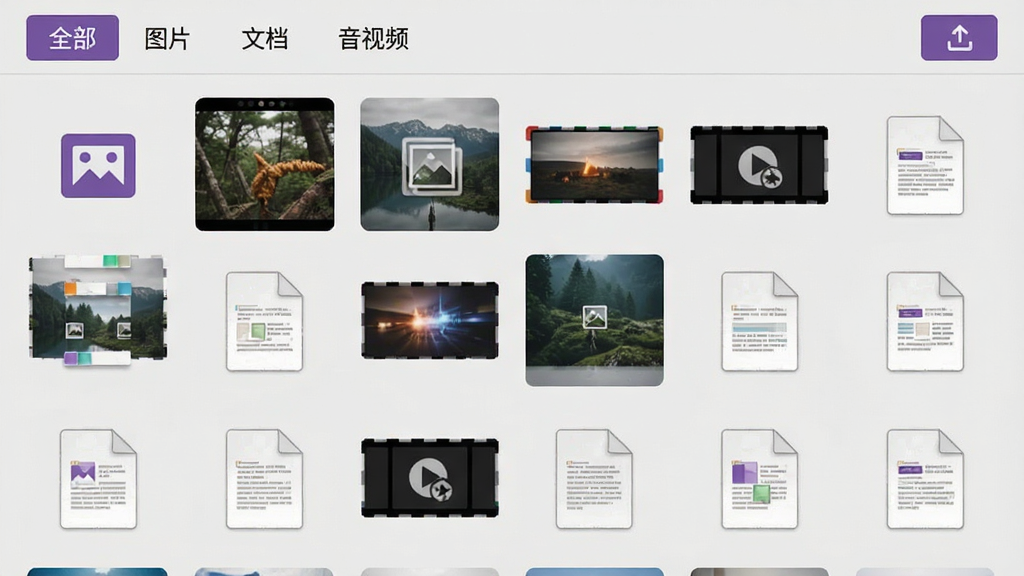Open the second-row document with blue table

(760, 321)
